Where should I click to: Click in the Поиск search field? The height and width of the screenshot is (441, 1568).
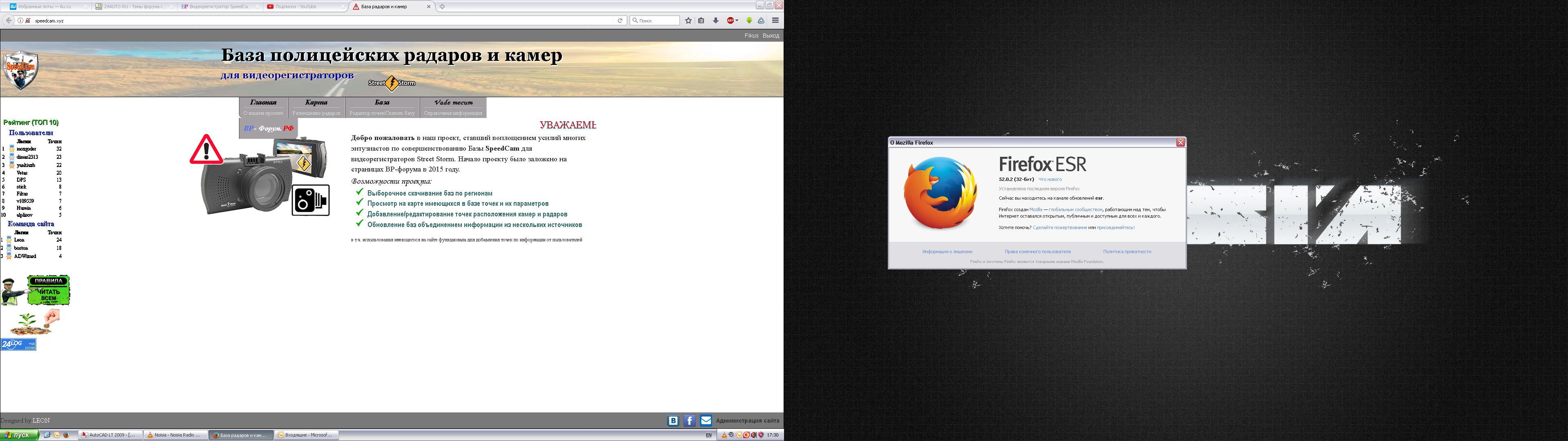point(657,20)
